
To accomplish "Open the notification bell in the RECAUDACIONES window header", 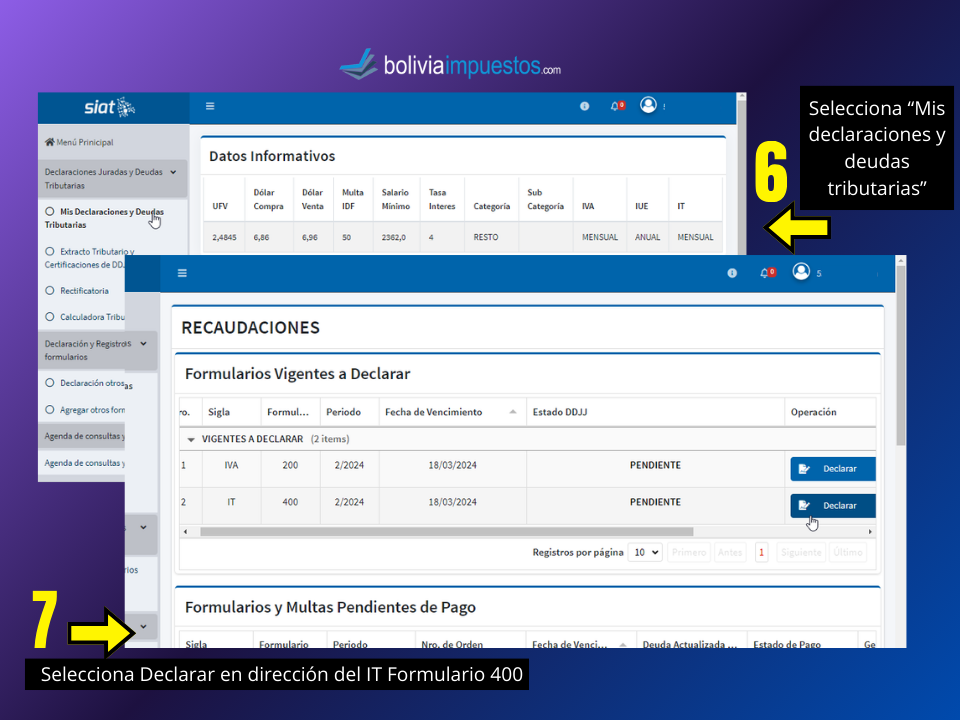I will 766,272.
